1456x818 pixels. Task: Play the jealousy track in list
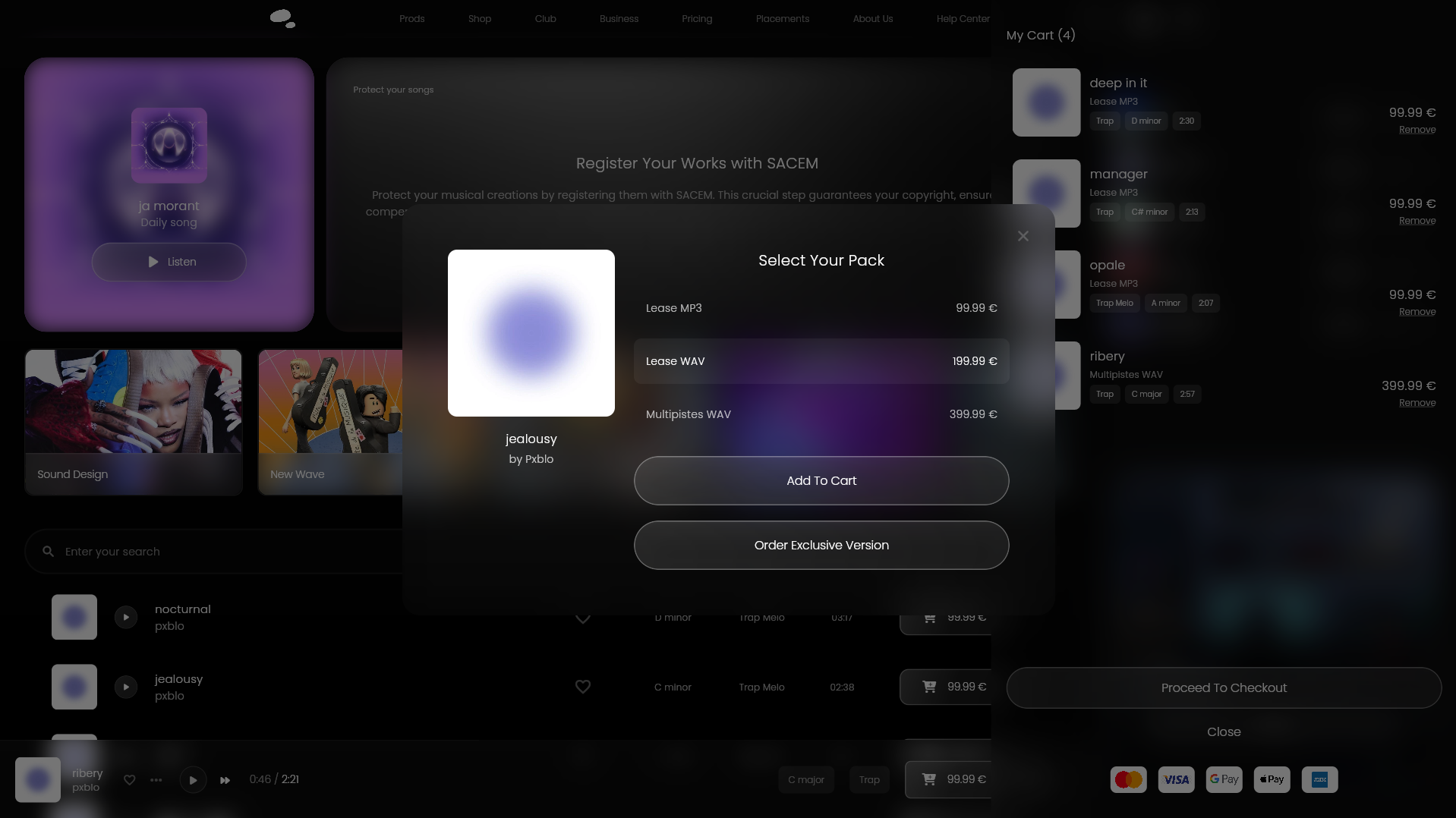(126, 687)
